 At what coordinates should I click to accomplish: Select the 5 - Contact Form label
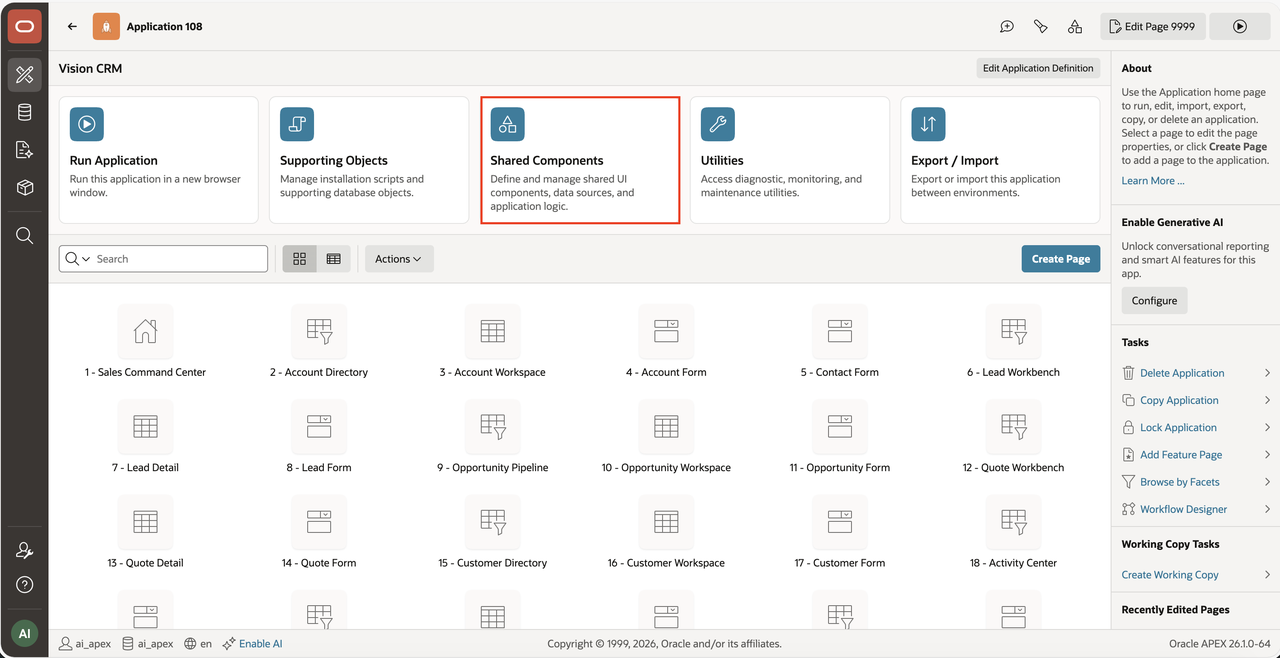(x=839, y=372)
